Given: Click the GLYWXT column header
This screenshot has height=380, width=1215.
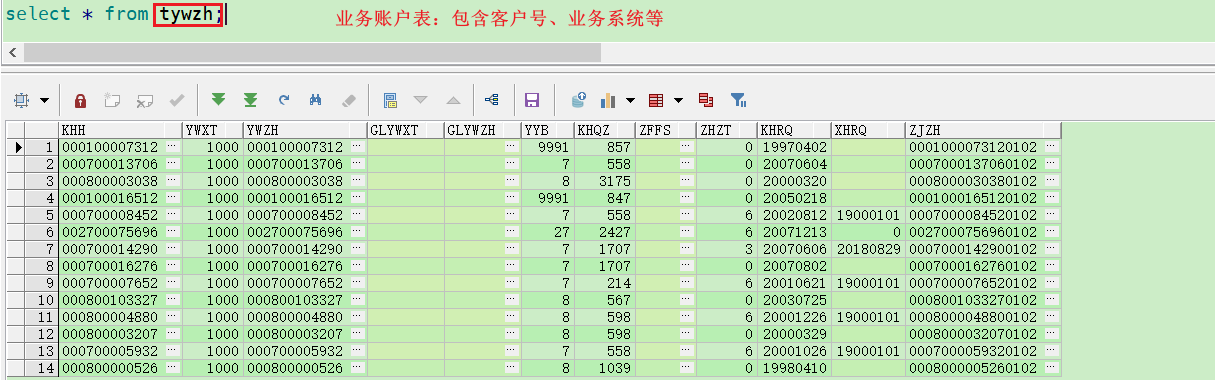Looking at the screenshot, I should (x=405, y=130).
